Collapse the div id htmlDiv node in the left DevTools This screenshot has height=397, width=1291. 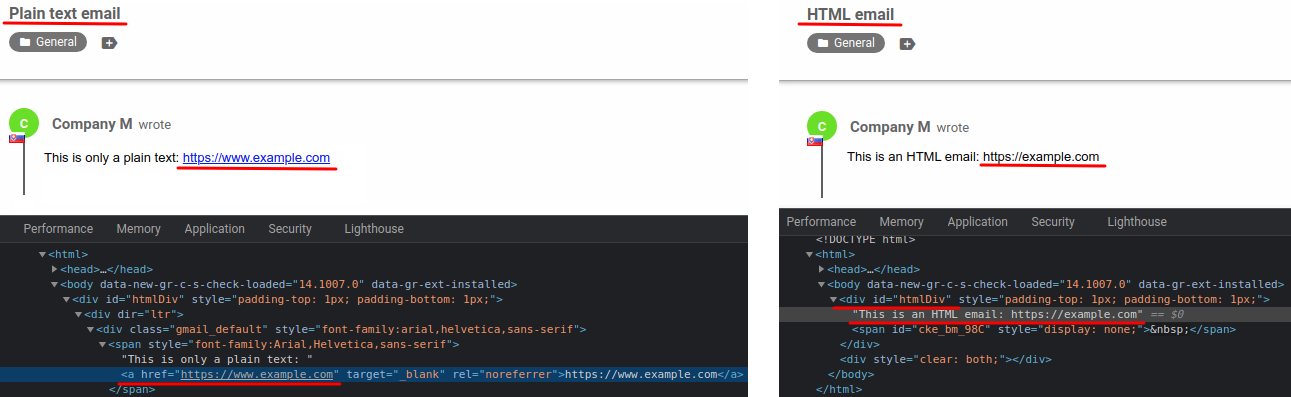[67, 299]
